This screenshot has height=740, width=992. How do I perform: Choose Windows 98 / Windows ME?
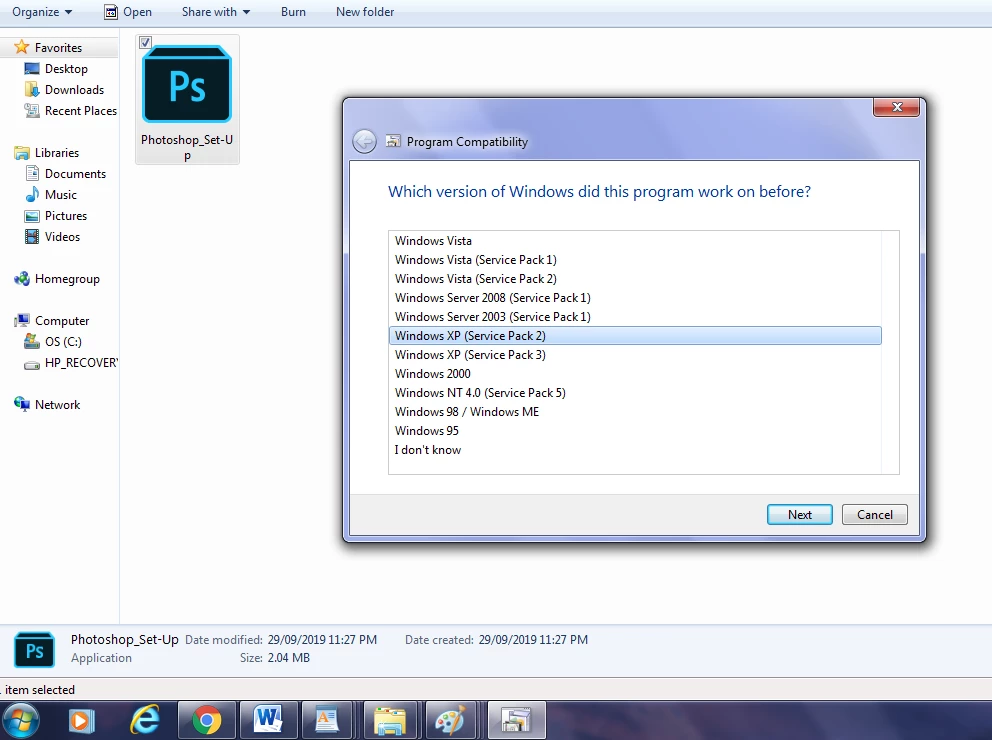point(635,411)
